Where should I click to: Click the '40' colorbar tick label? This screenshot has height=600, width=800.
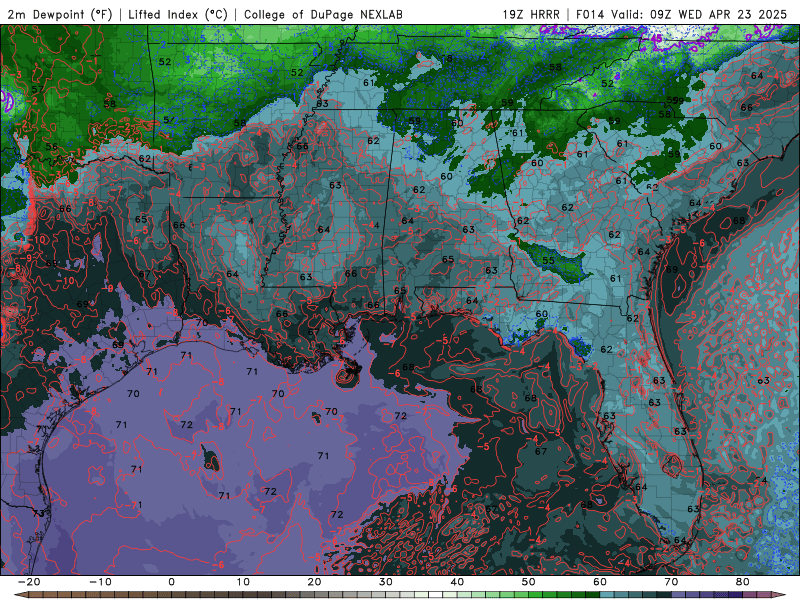coord(457,582)
